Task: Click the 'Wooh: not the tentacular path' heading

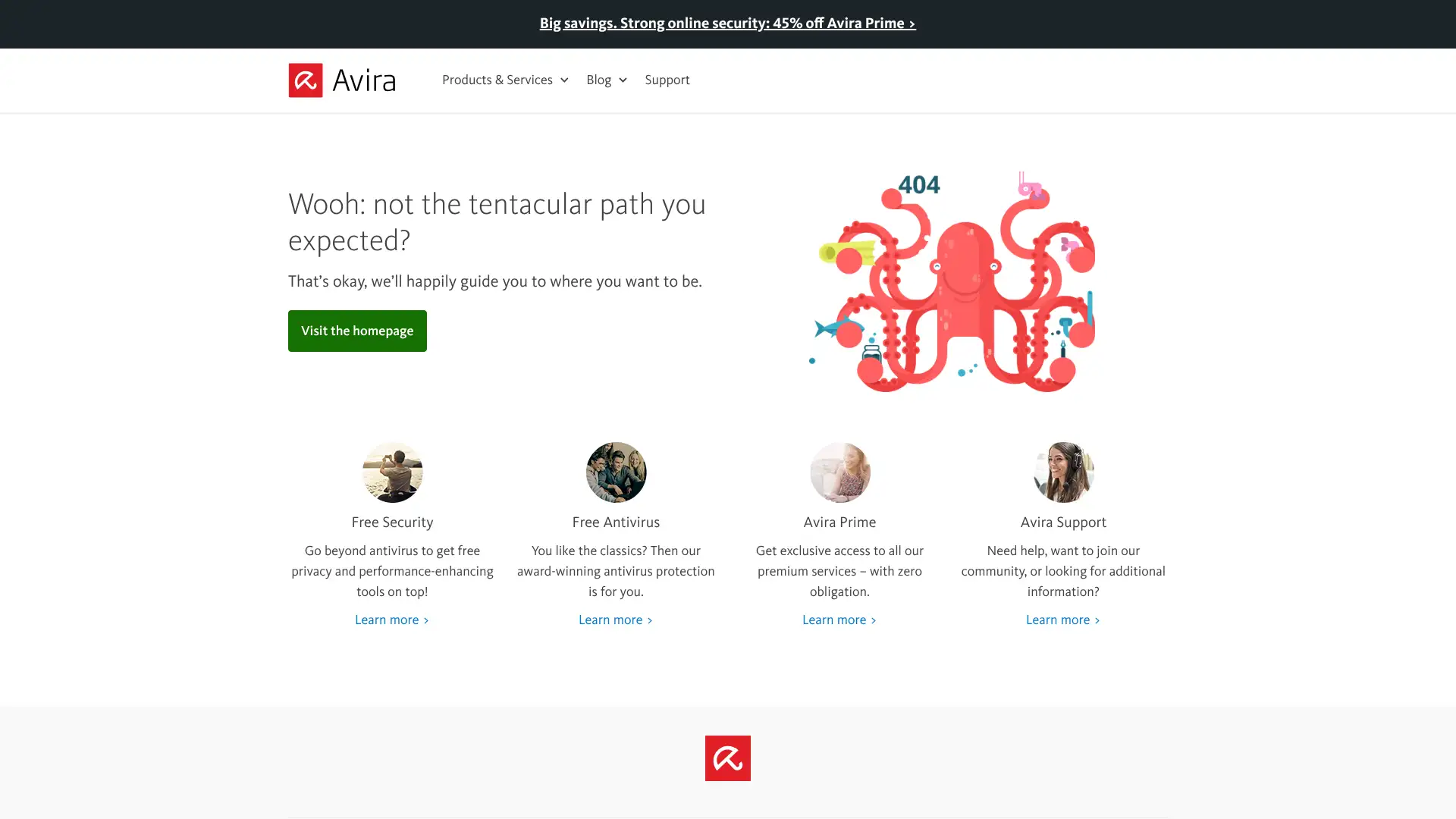Action: pyautogui.click(x=497, y=222)
